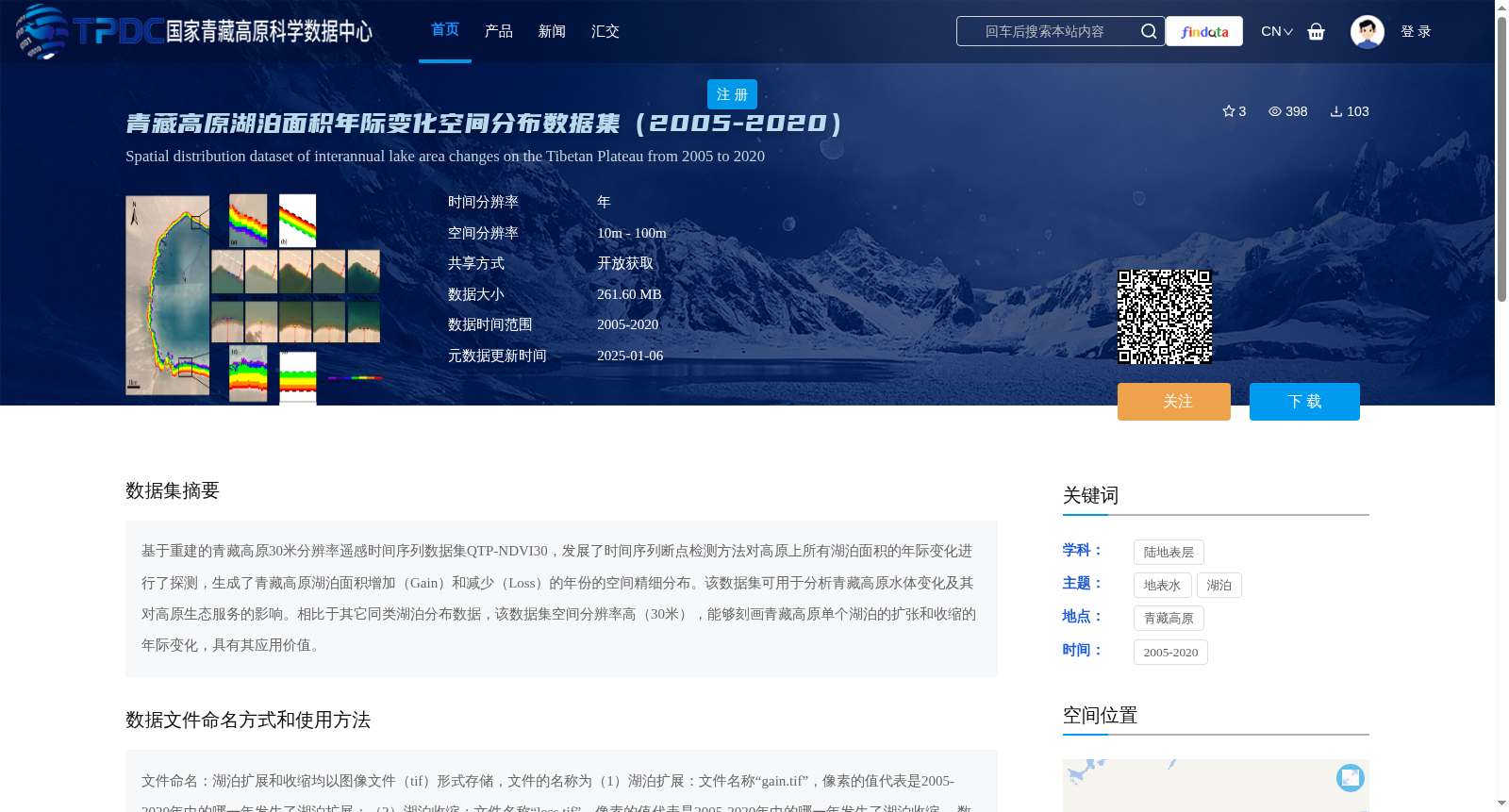Select the 首页 nav tab
This screenshot has width=1509, height=812.
click(x=445, y=30)
